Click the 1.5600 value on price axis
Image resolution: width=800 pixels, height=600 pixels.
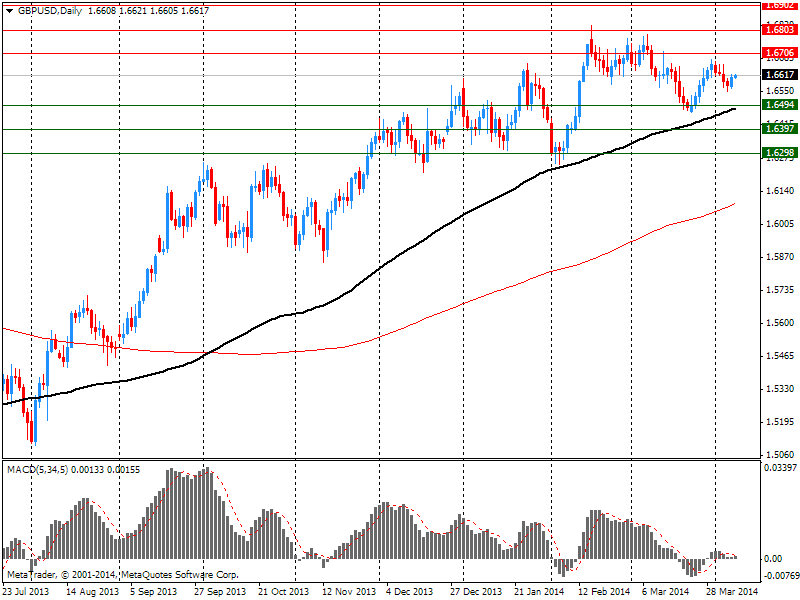point(780,323)
